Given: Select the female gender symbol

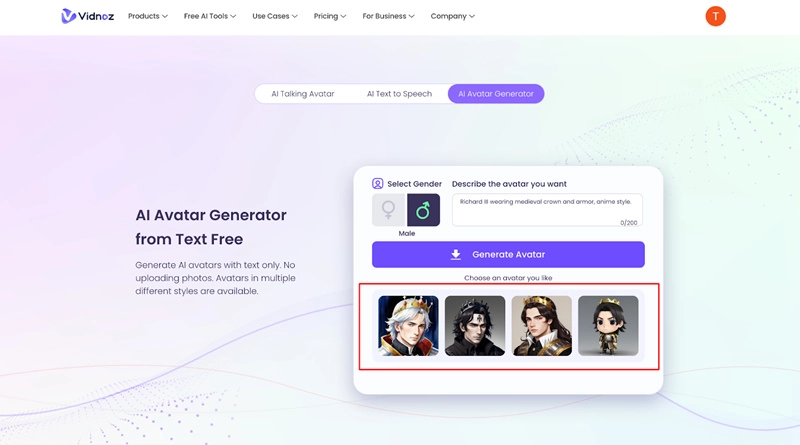Looking at the screenshot, I should [389, 210].
